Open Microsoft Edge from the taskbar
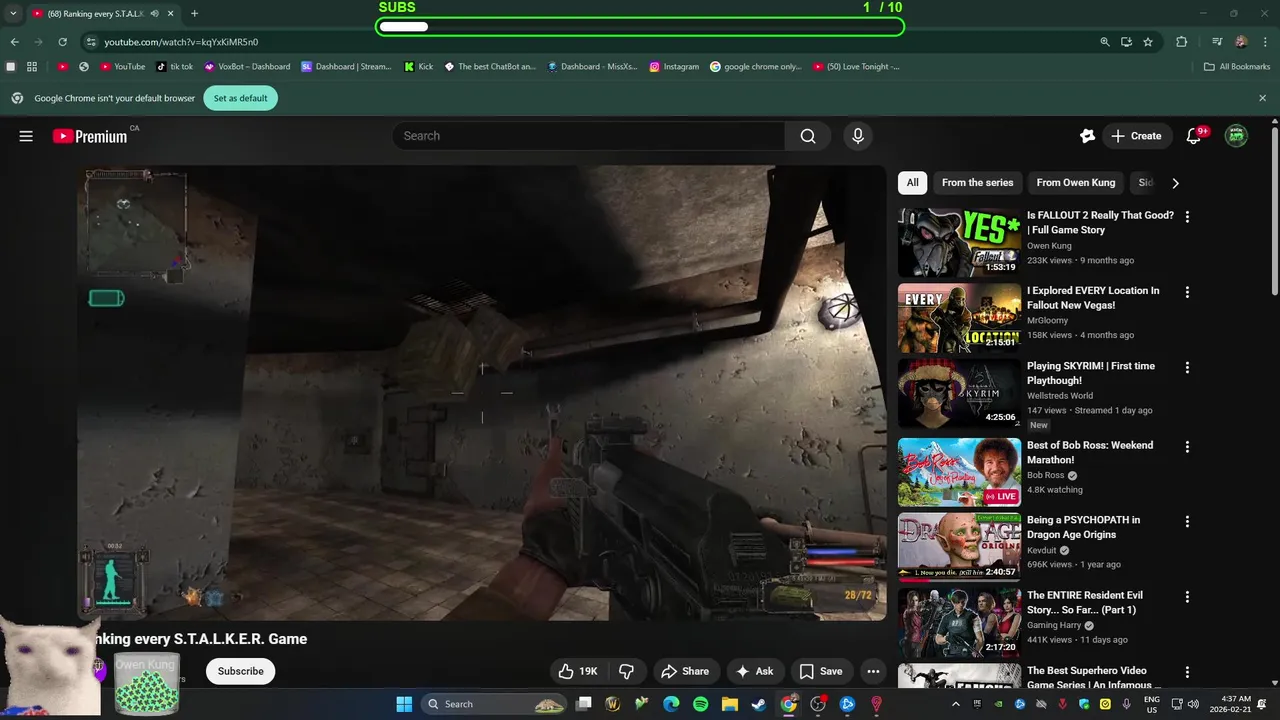This screenshot has height=720, width=1280. [x=671, y=704]
